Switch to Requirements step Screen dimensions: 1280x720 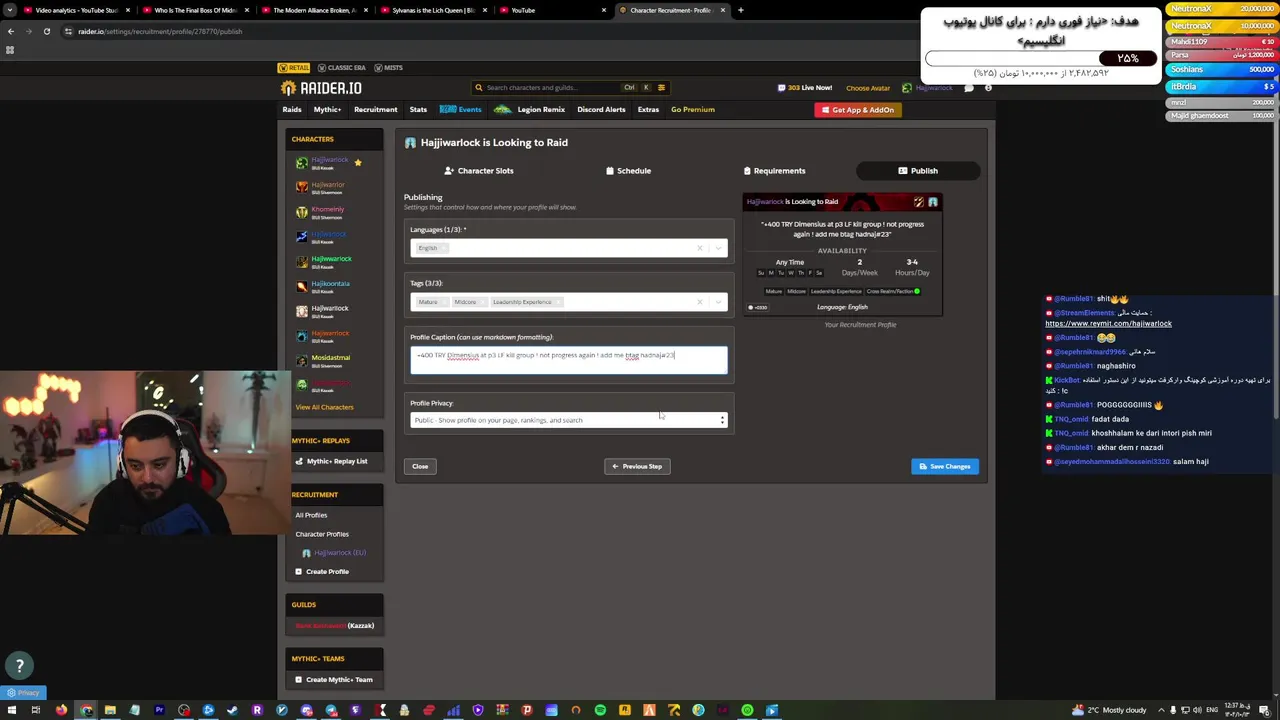point(774,171)
